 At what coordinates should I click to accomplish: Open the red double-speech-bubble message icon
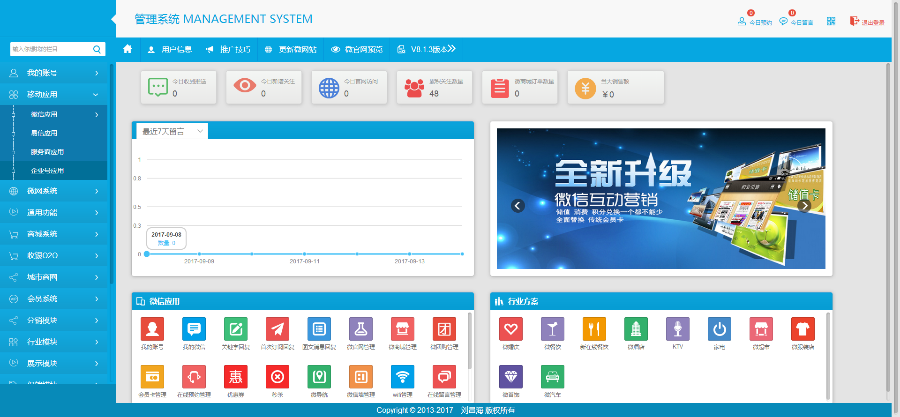(445, 377)
